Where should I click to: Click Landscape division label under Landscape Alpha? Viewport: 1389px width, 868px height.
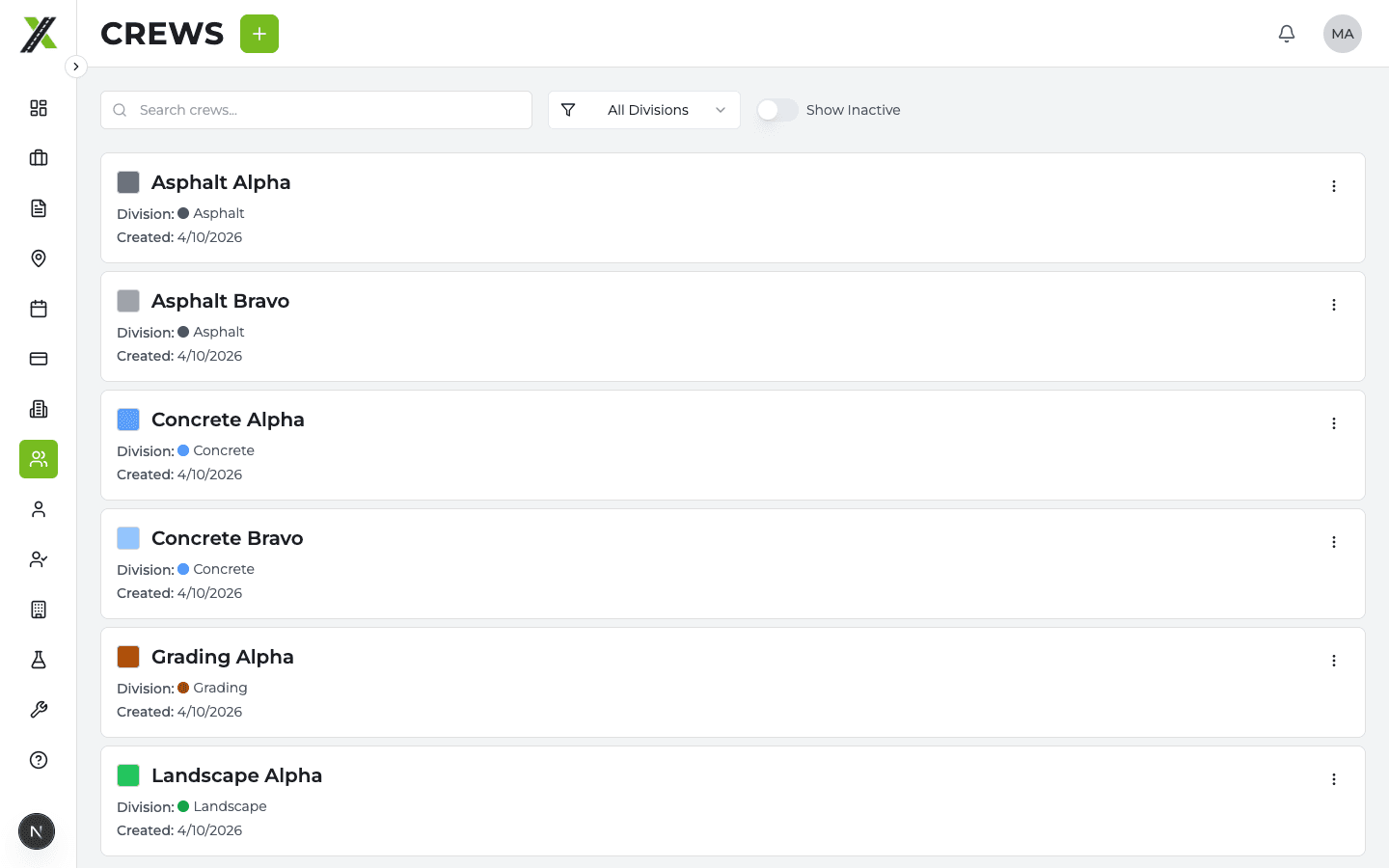point(230,806)
